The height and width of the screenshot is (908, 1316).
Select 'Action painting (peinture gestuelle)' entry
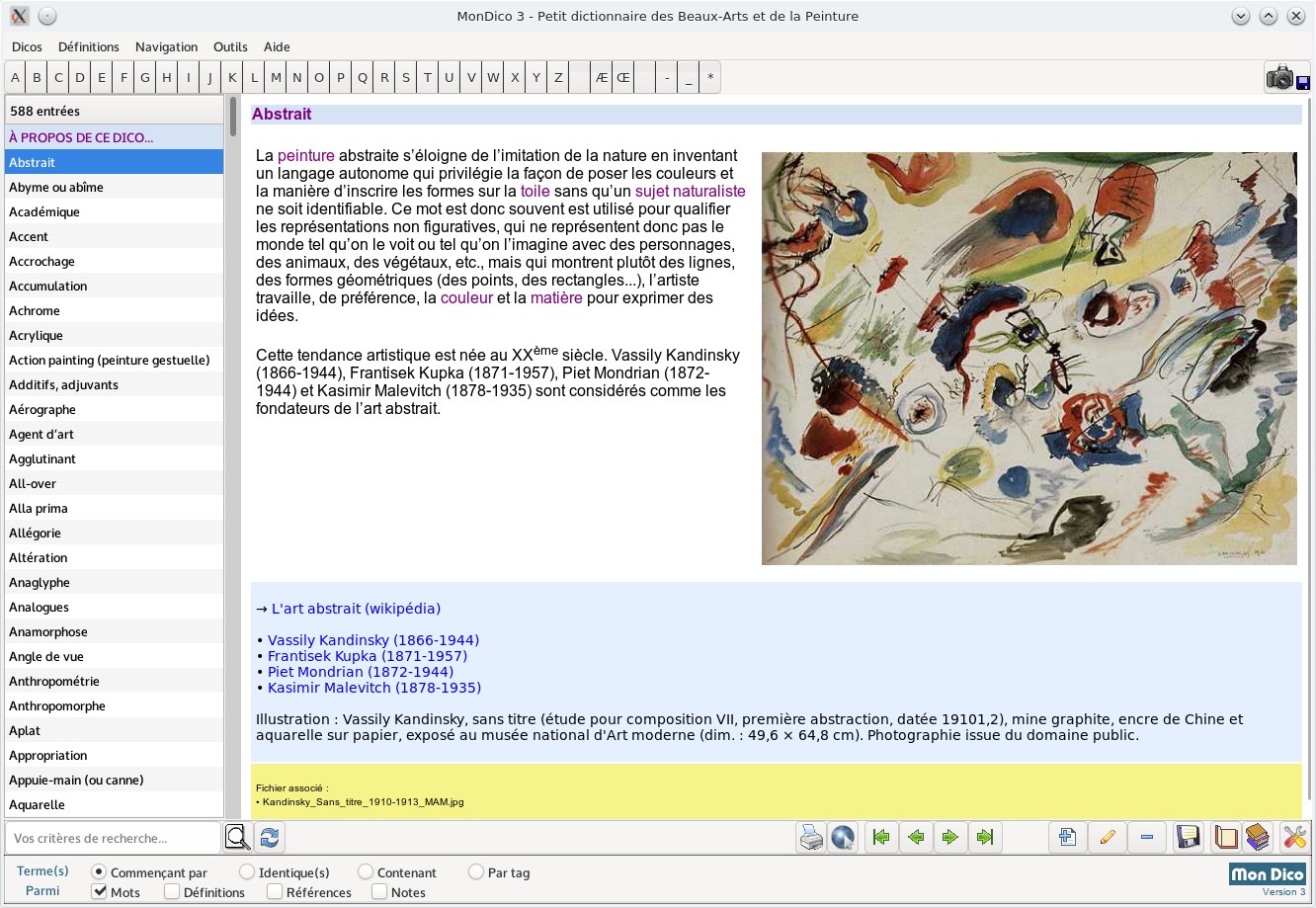[x=115, y=360]
